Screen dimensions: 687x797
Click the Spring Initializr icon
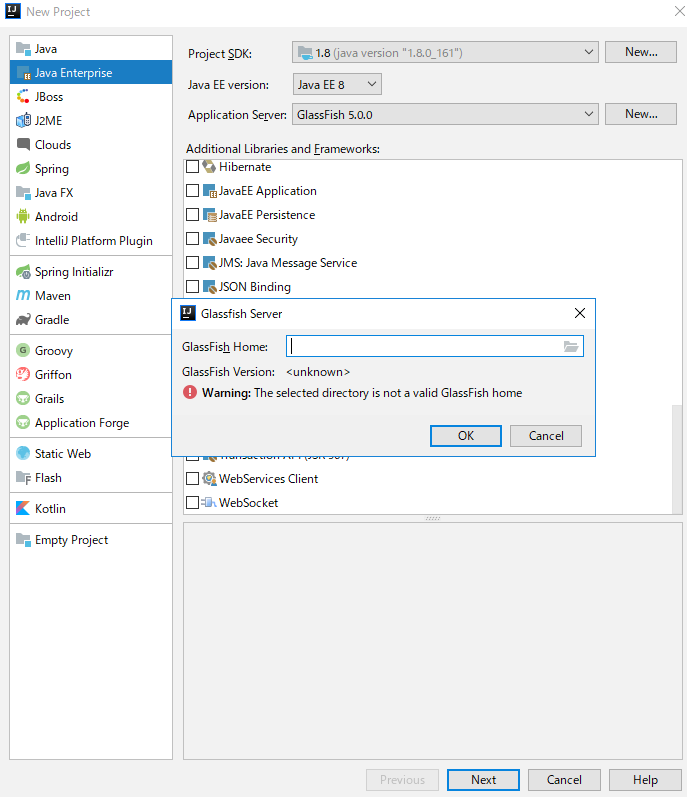23,272
